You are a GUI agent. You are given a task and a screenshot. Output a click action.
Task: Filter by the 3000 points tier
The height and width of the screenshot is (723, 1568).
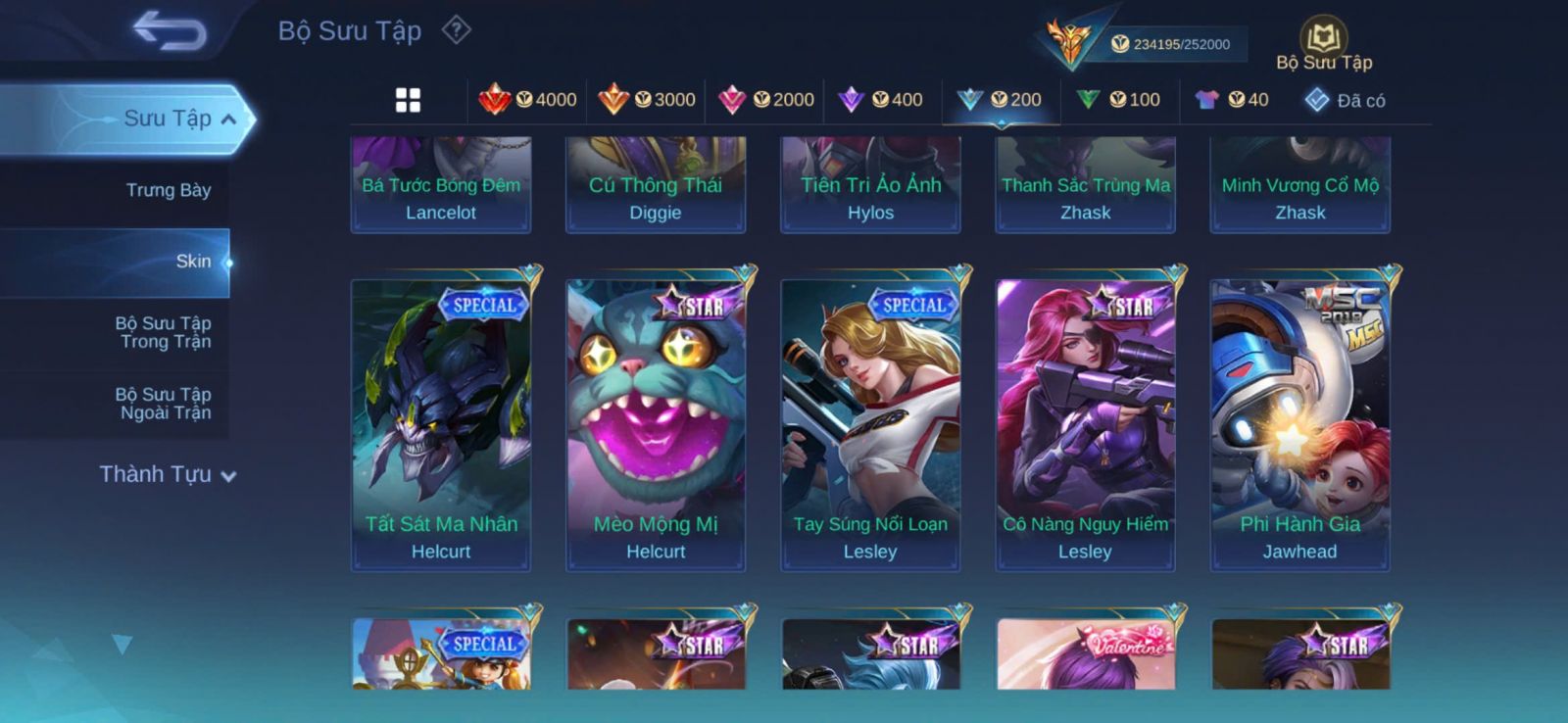click(x=647, y=99)
